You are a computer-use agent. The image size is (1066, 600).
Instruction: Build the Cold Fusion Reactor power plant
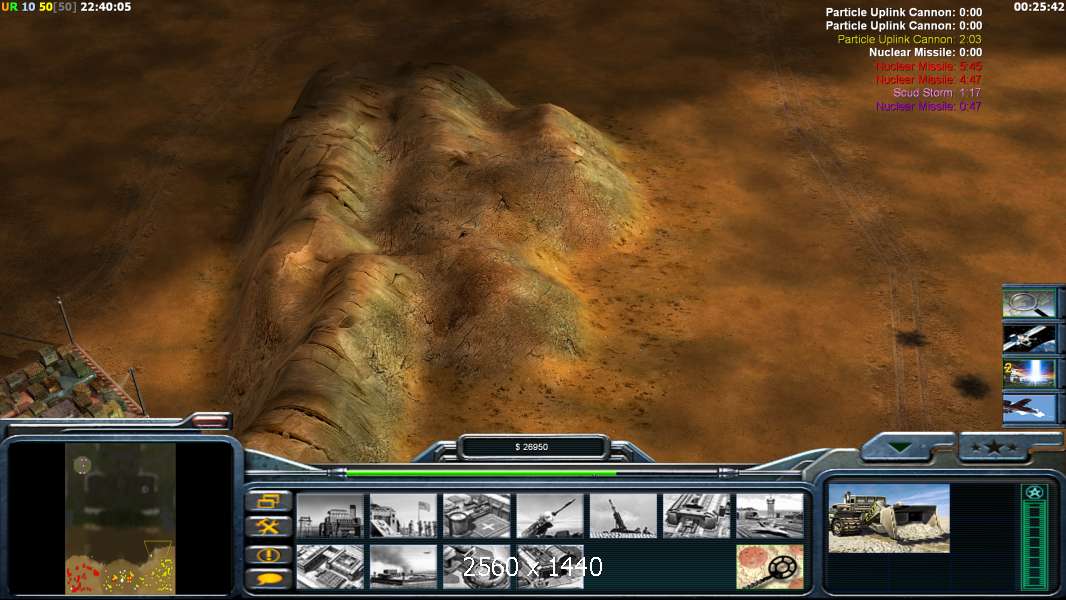coord(330,516)
